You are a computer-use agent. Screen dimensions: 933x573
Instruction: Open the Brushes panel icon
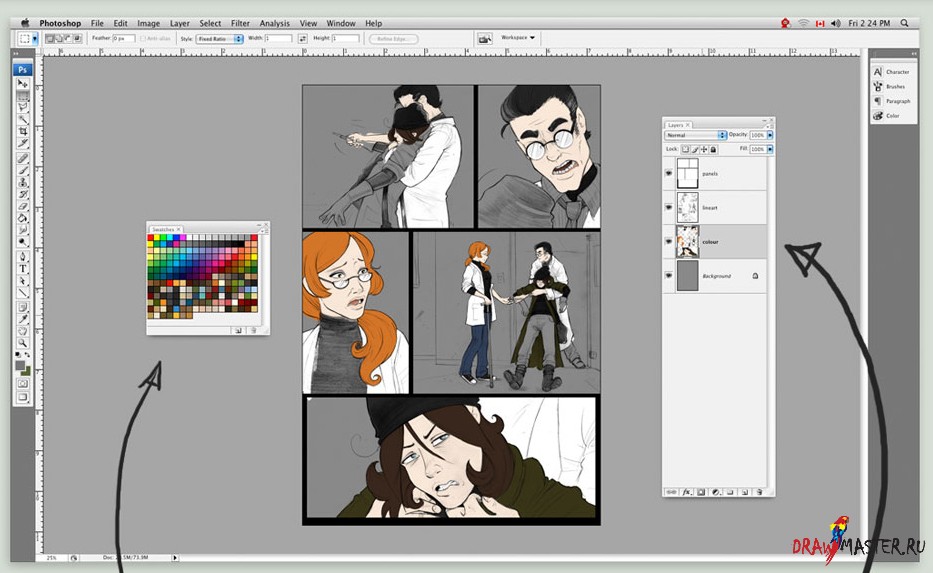(x=878, y=86)
